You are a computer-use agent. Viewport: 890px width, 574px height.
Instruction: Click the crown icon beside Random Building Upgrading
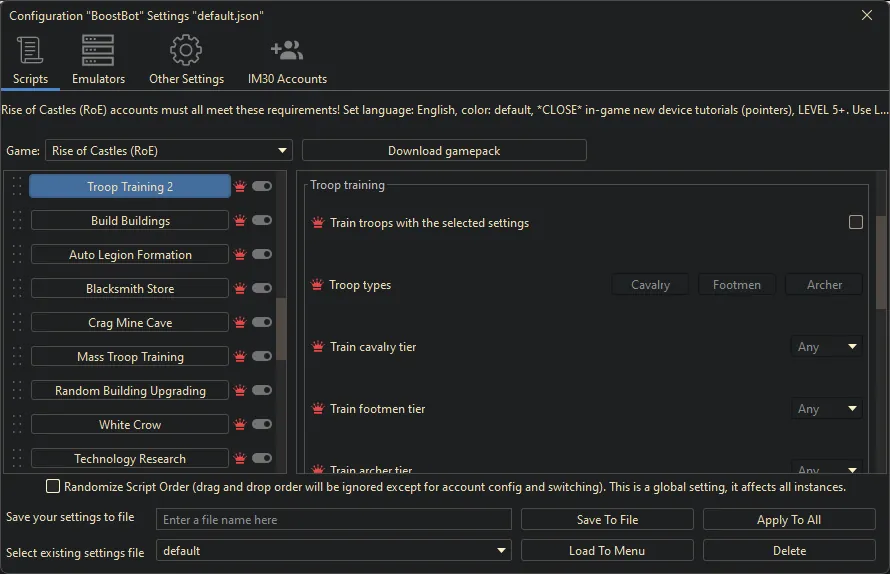(x=240, y=391)
